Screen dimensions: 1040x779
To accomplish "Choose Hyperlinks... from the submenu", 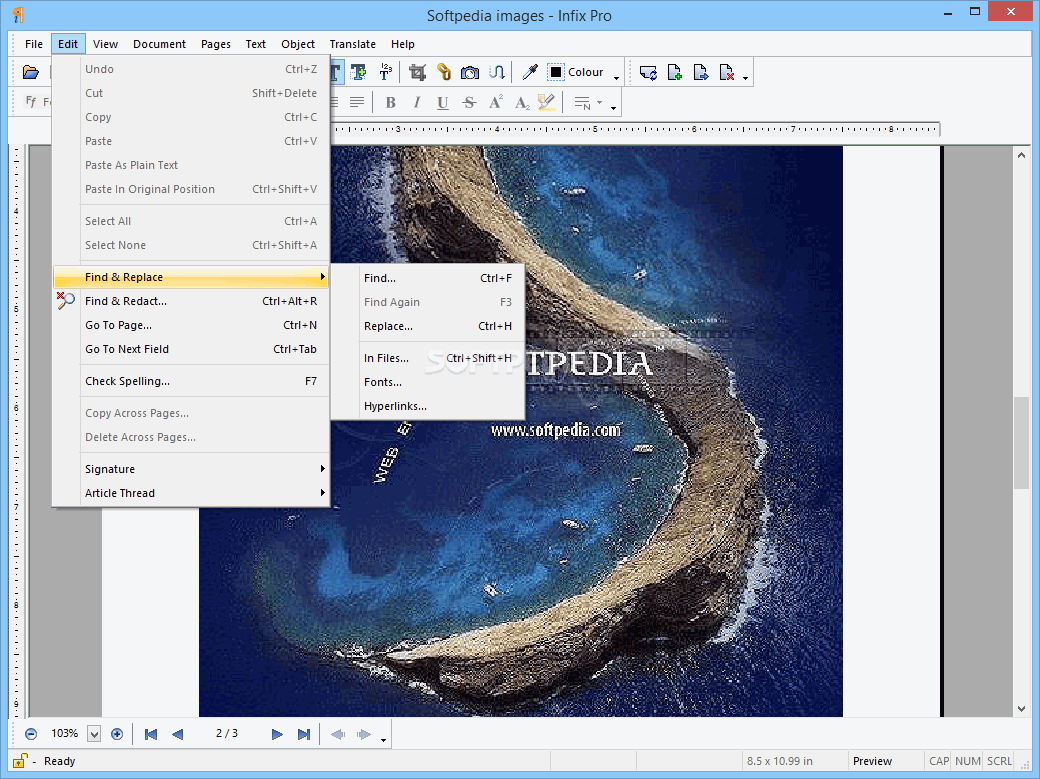I will point(428,406).
